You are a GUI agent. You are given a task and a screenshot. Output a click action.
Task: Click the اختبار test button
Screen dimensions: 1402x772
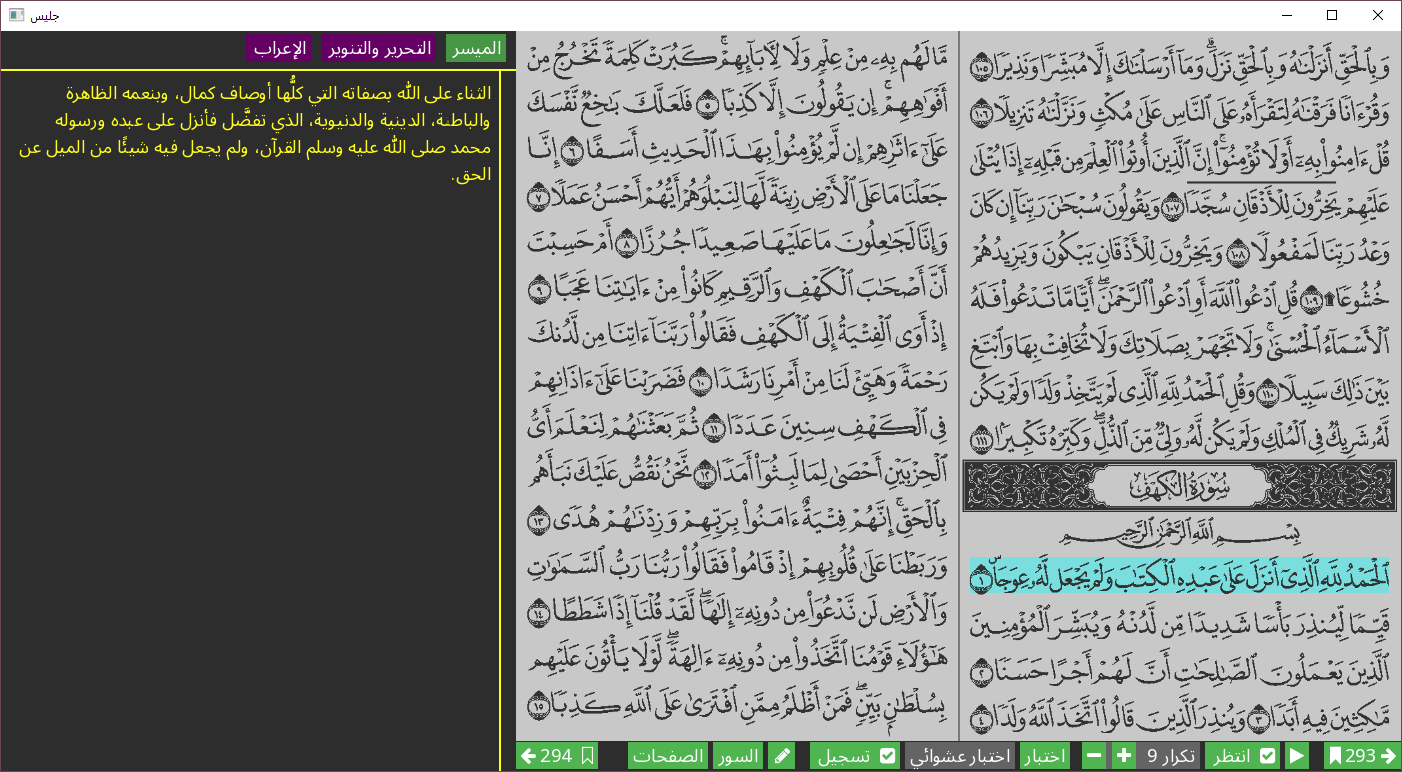pyautogui.click(x=1045, y=756)
